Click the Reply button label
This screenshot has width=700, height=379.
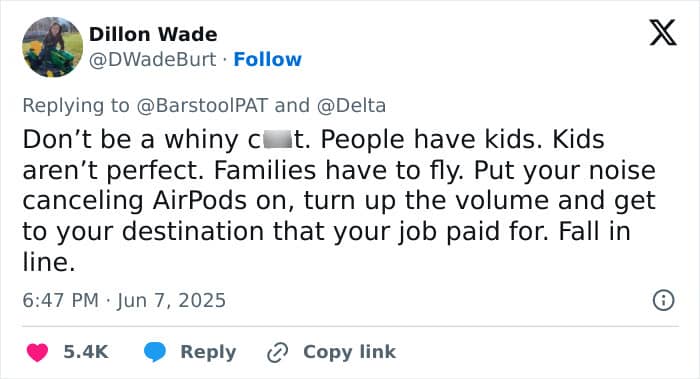(x=208, y=352)
